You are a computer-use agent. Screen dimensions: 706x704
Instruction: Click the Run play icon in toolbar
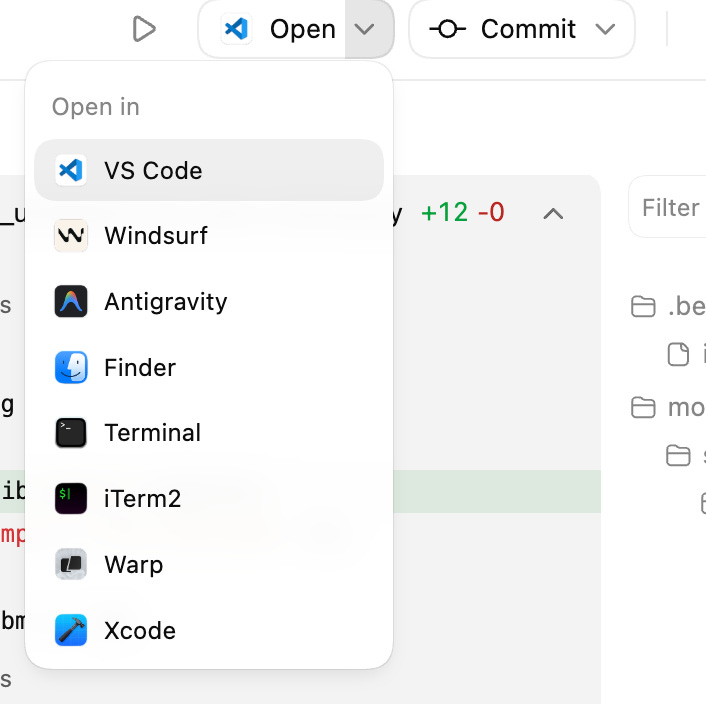(x=144, y=29)
